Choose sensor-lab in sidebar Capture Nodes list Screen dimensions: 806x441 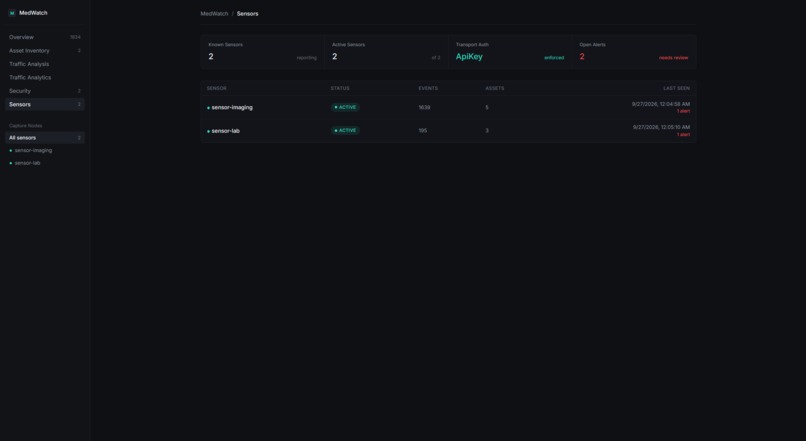(45, 163)
